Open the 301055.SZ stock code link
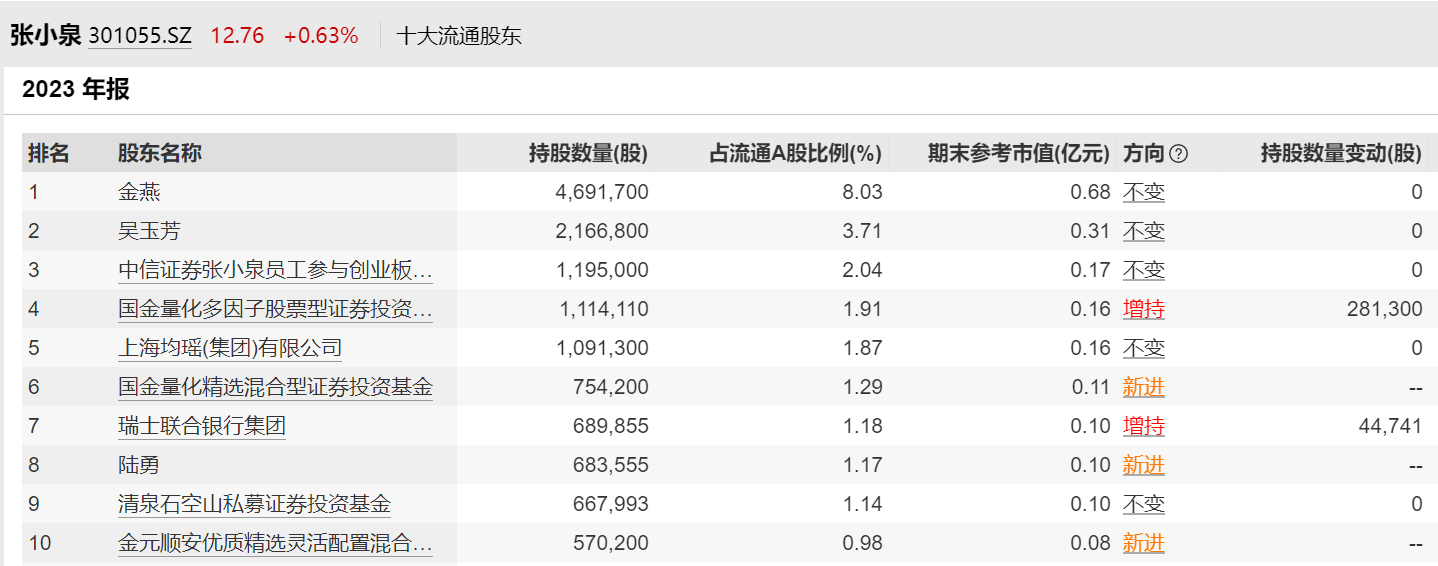 pos(140,36)
